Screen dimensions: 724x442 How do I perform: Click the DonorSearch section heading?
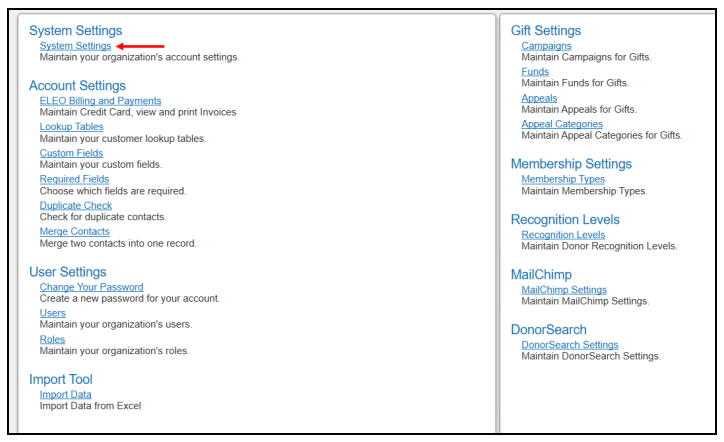point(549,329)
